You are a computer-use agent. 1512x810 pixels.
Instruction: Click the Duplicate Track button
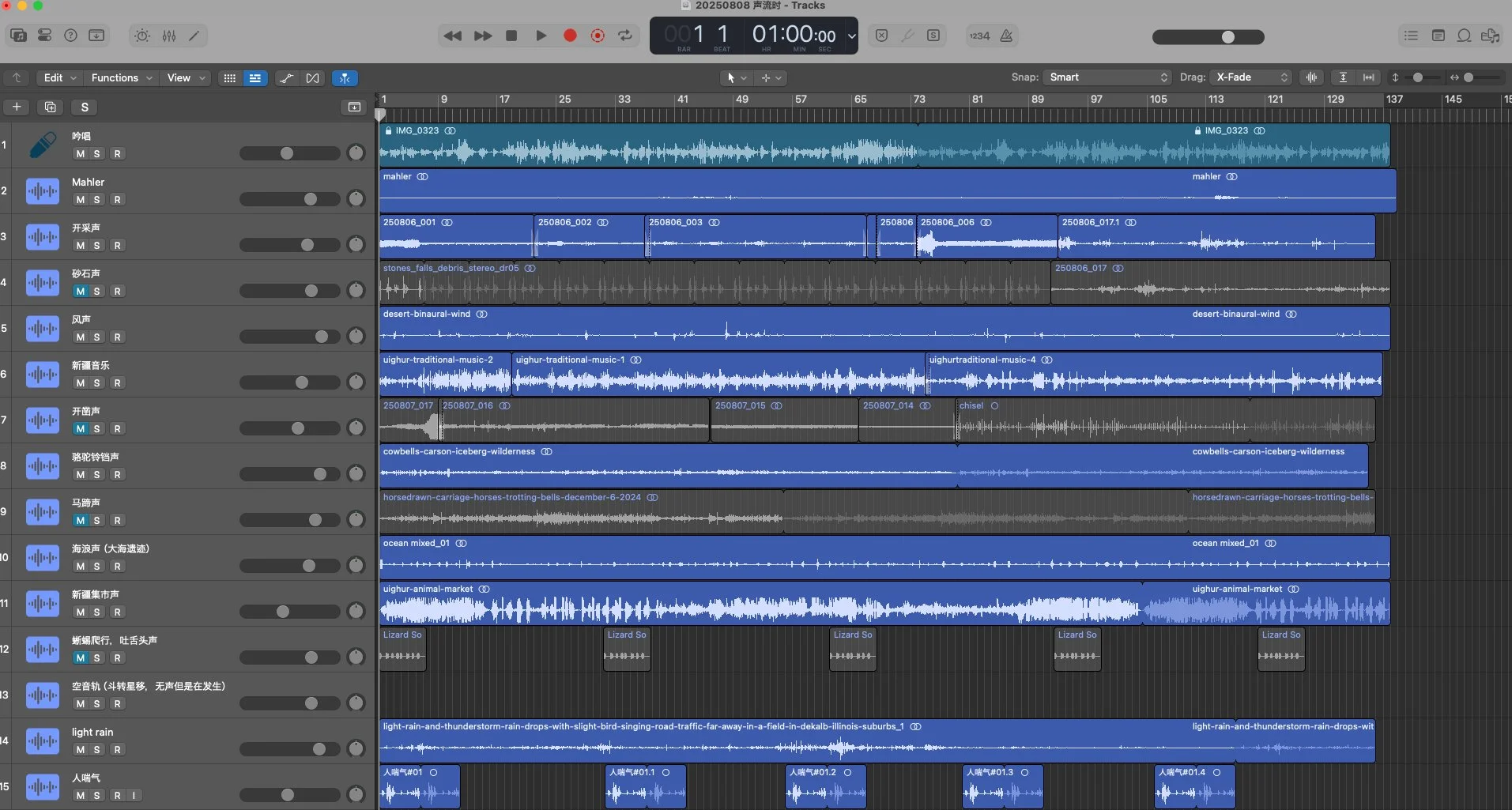click(51, 107)
